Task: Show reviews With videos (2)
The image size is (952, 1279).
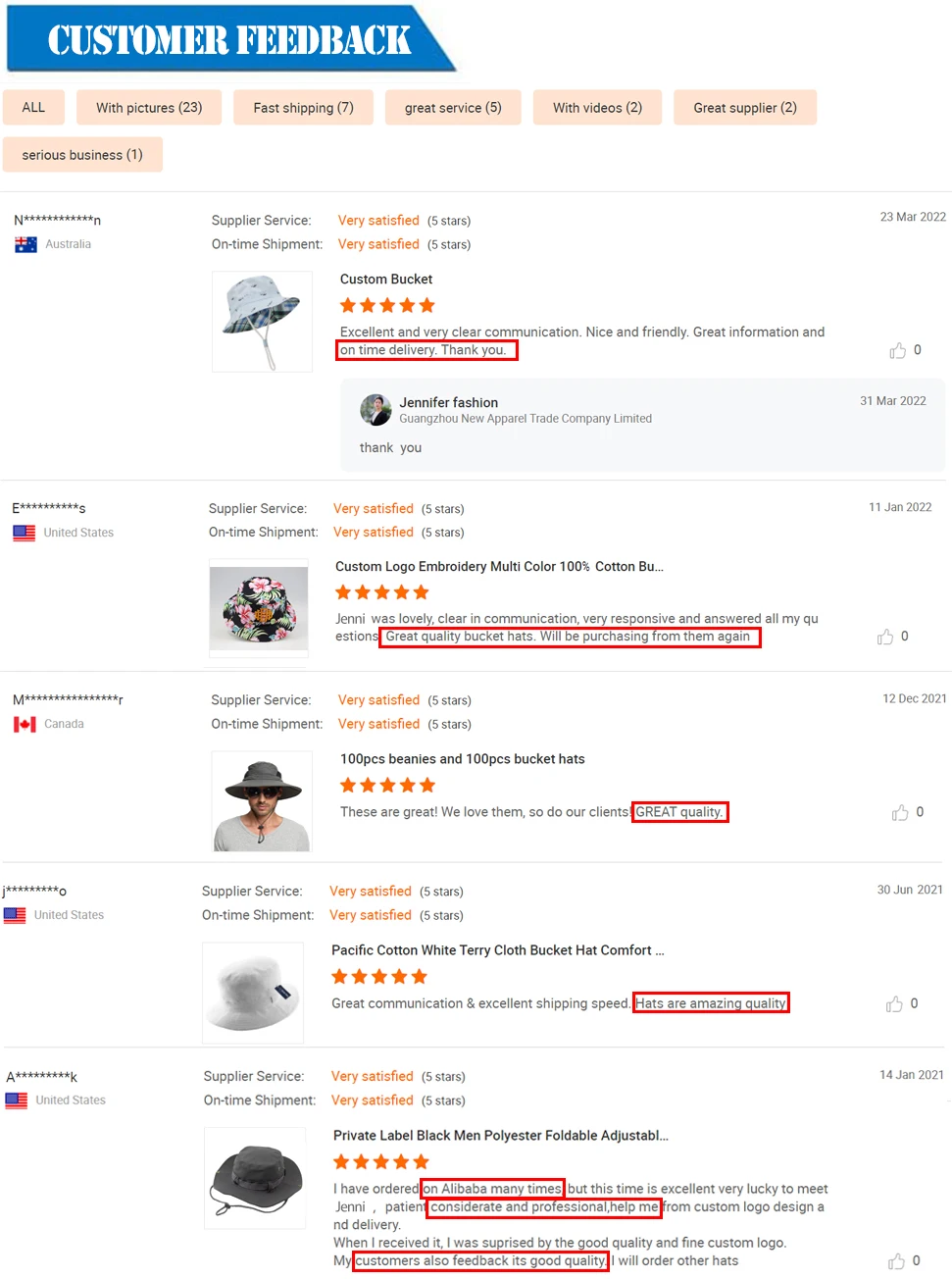Action: 597,107
